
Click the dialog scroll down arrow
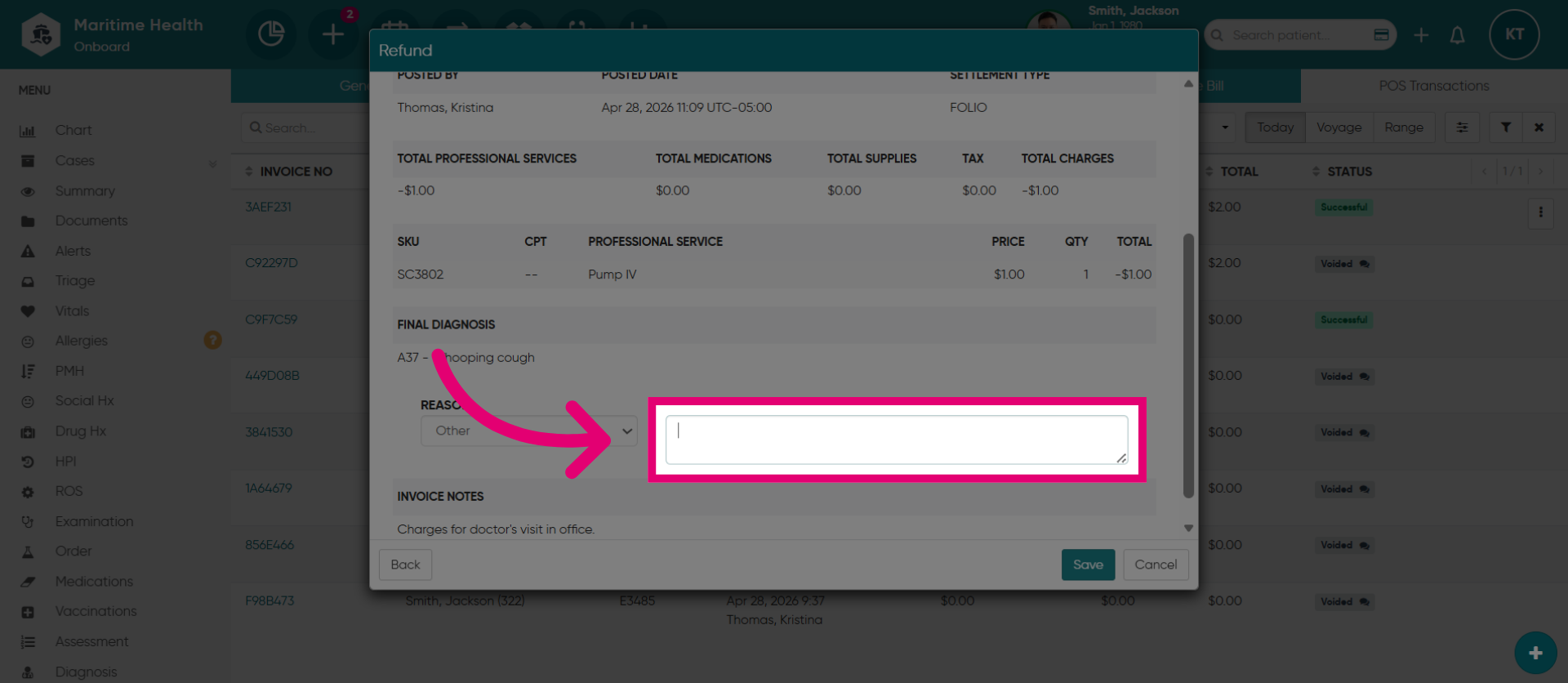1188,529
